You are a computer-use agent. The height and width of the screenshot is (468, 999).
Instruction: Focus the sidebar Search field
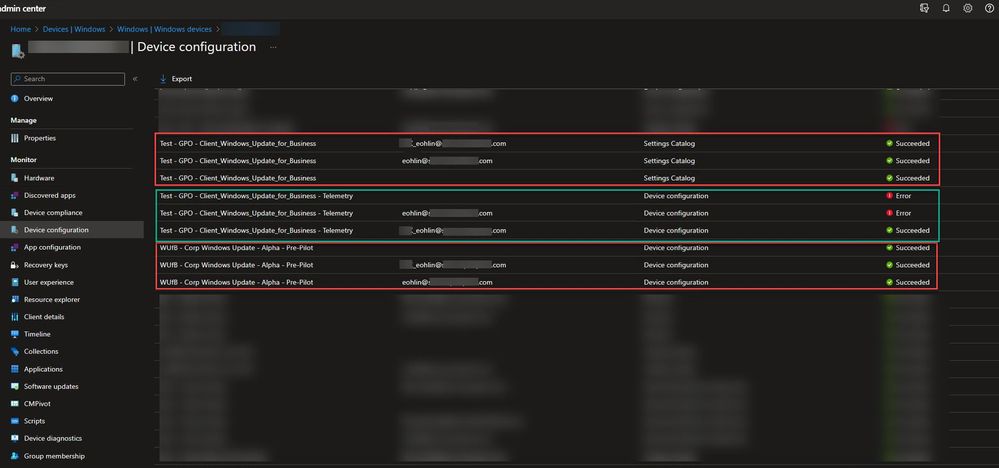coord(68,79)
